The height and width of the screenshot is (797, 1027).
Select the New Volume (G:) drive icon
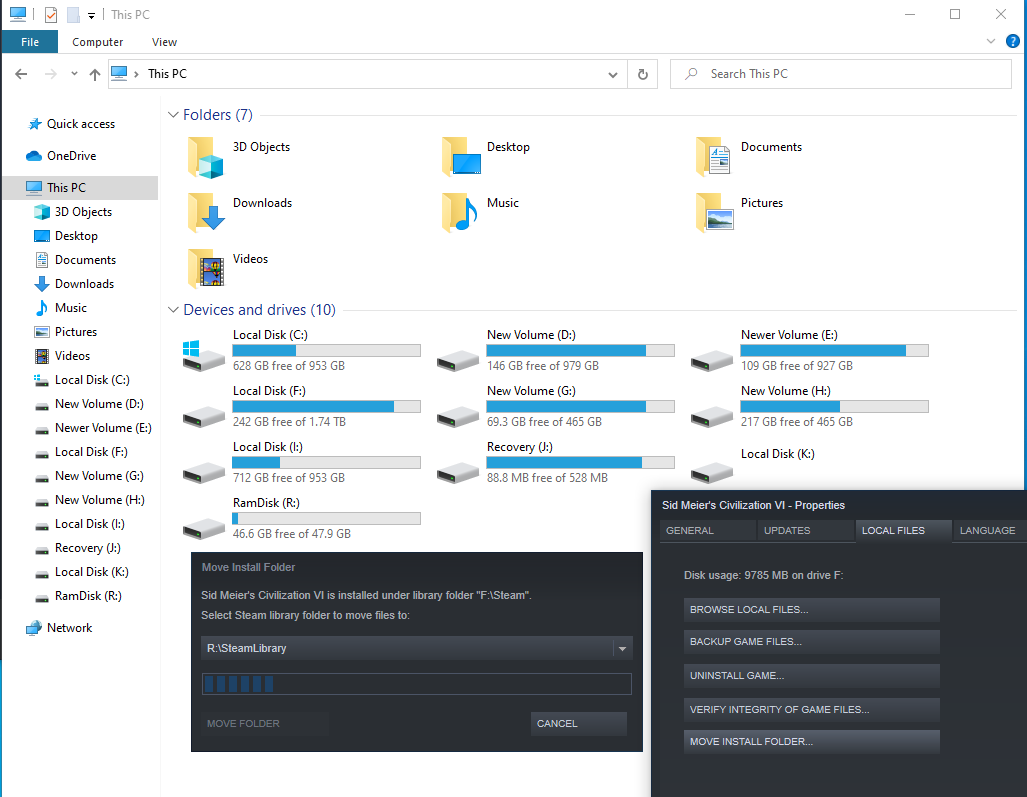coord(458,415)
